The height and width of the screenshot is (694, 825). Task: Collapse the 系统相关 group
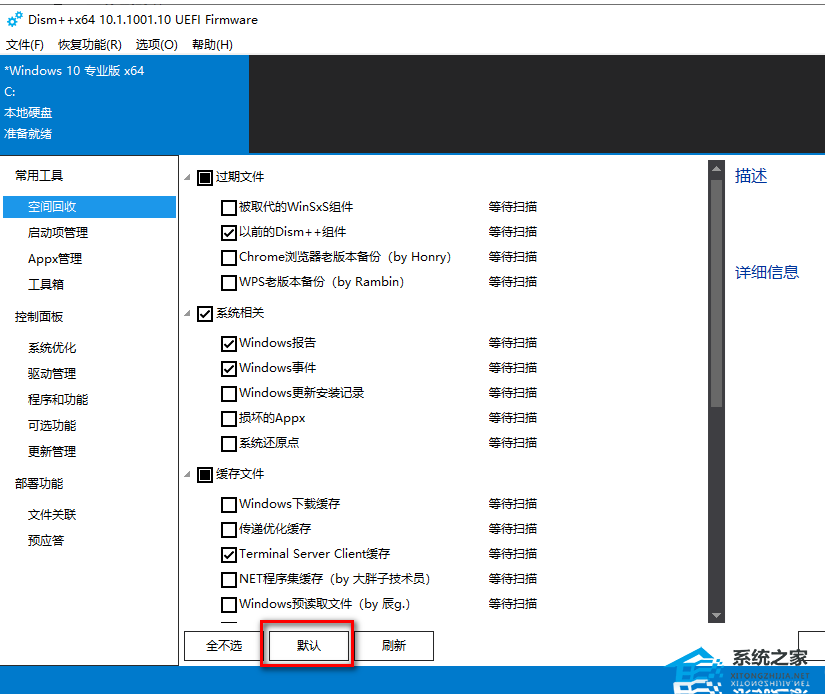[x=187, y=314]
